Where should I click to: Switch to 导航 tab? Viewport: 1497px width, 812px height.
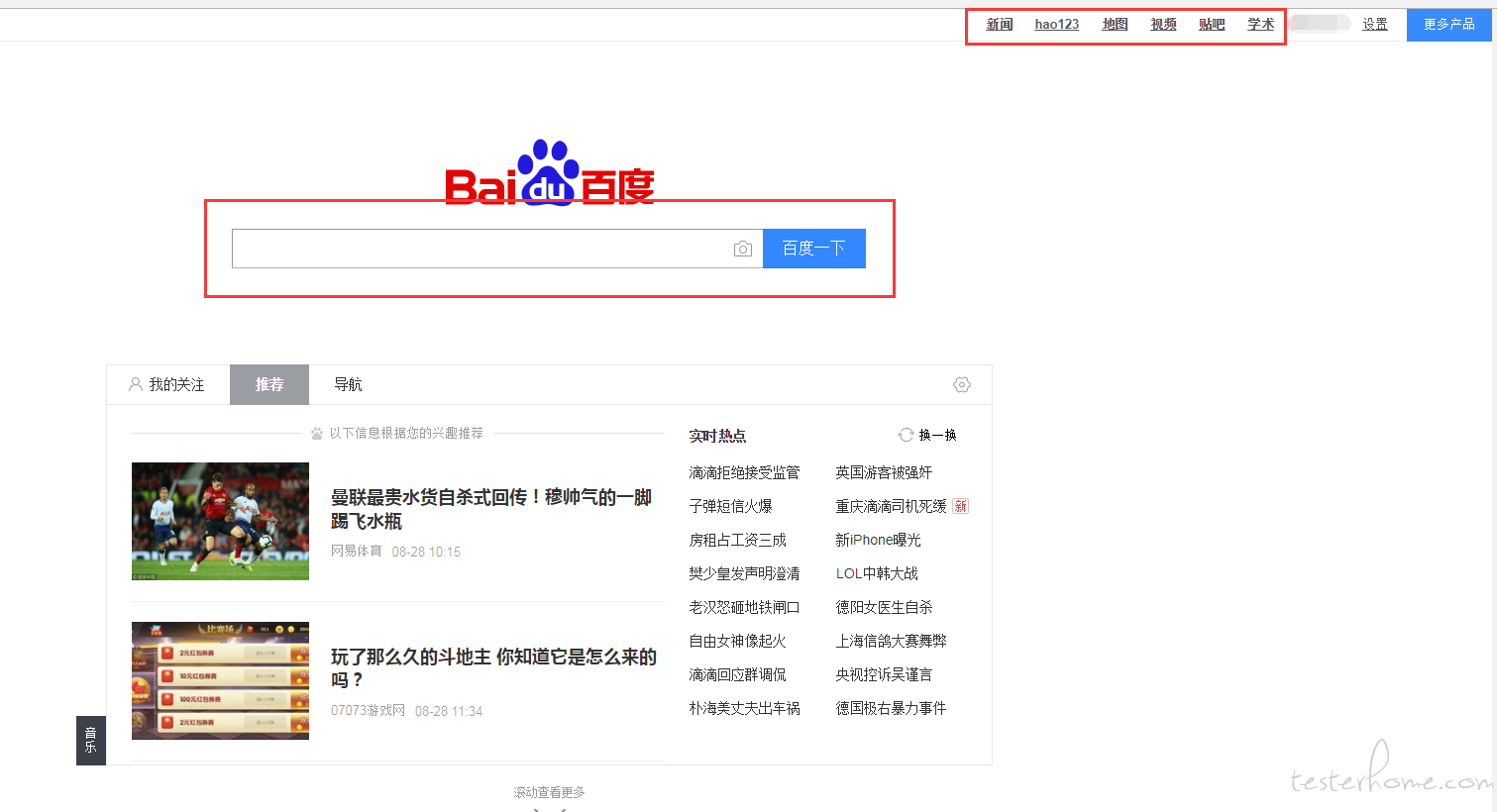pos(348,384)
